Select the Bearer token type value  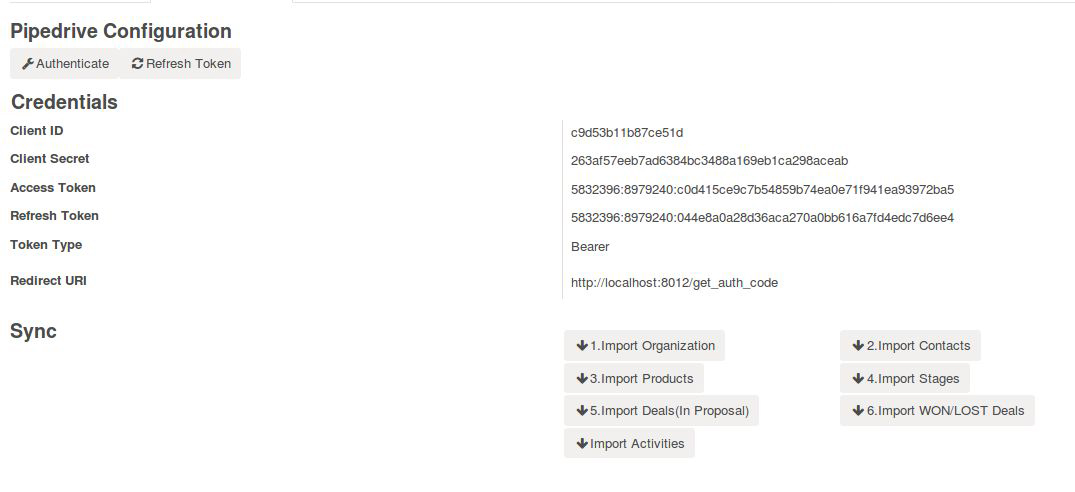[590, 247]
